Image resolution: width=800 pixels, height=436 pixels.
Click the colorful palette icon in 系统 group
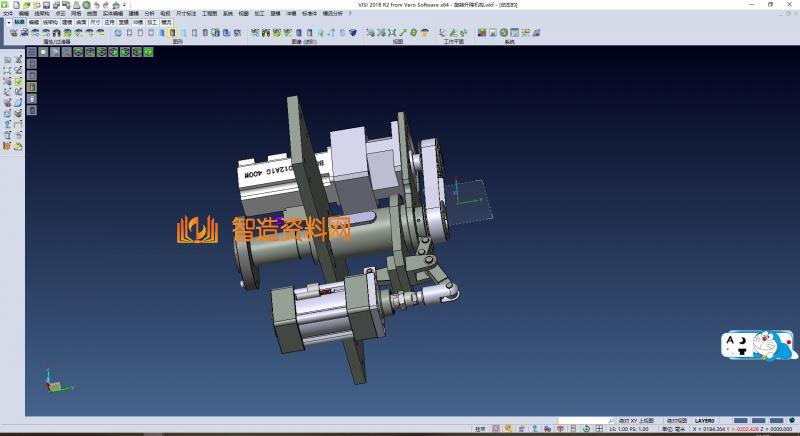(x=481, y=33)
